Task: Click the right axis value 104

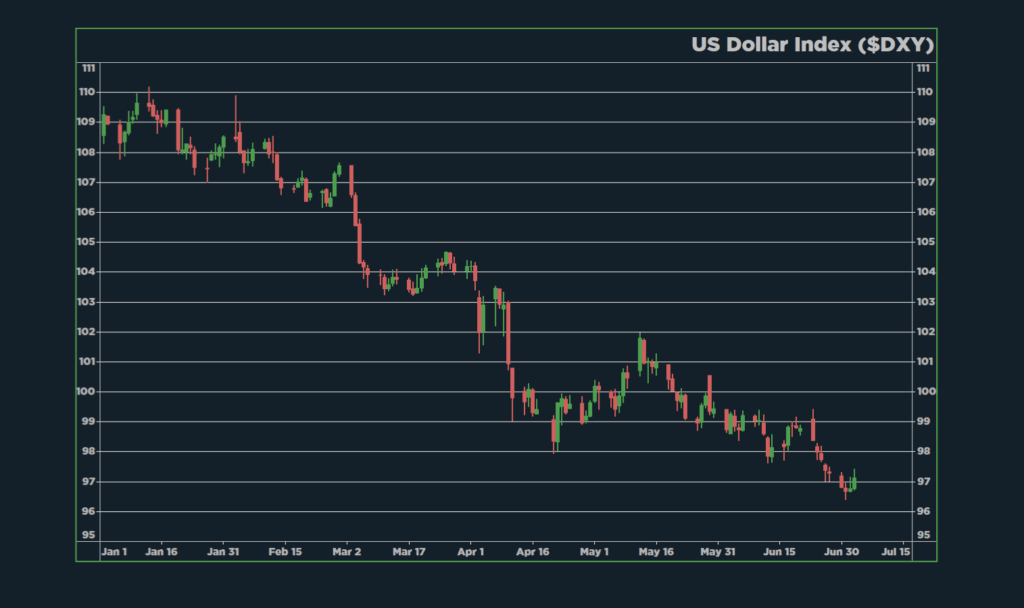Action: coord(926,272)
